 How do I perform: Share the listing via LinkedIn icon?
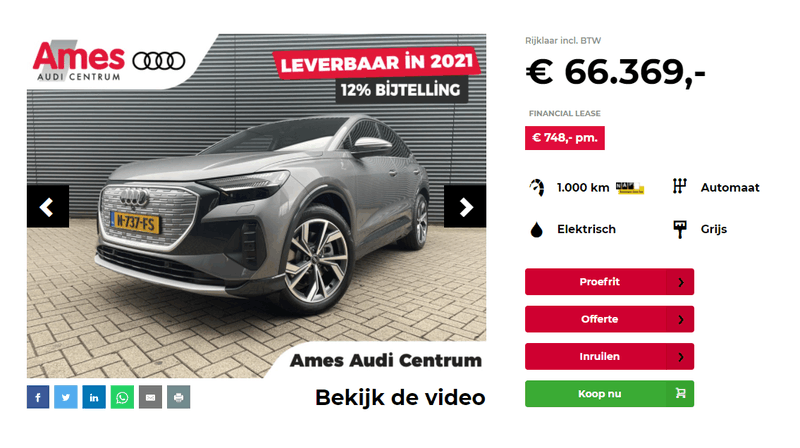[x=94, y=397]
